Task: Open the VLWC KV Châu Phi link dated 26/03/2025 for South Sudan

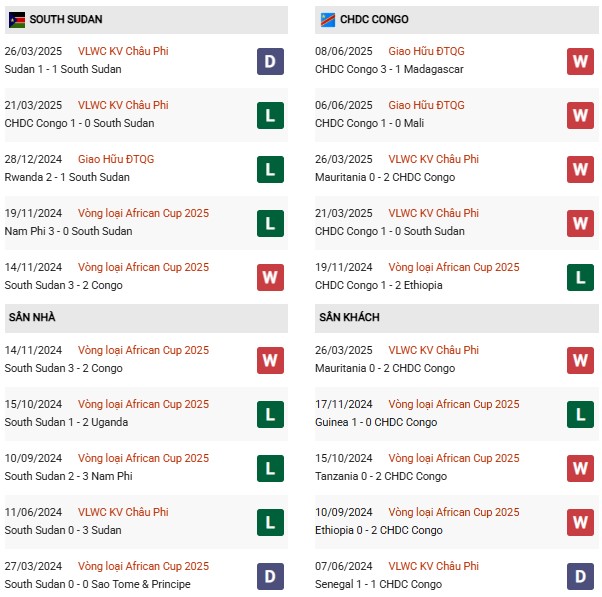Action: coord(123,51)
